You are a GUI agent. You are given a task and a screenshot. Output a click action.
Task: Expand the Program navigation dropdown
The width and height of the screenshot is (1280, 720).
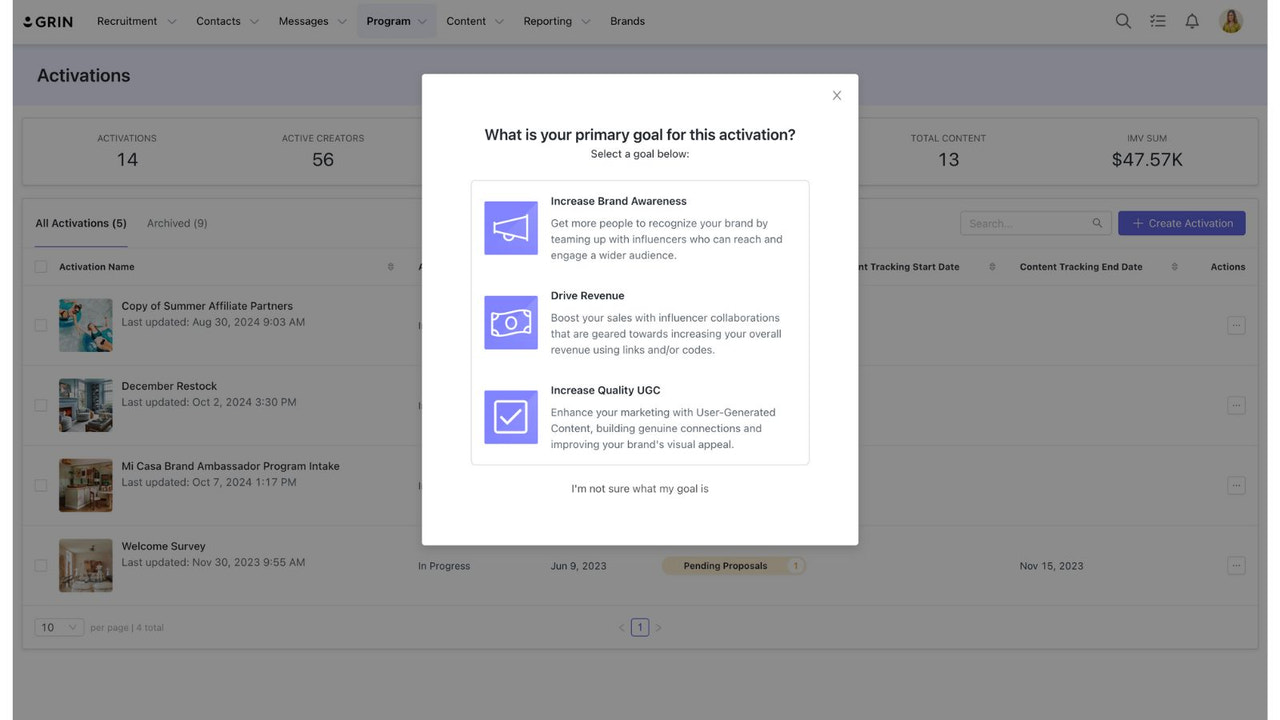[x=396, y=20]
